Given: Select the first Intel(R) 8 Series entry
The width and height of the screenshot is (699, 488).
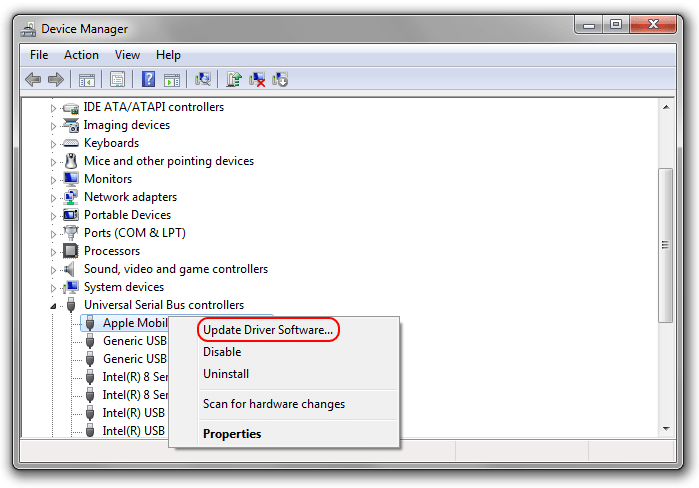Looking at the screenshot, I should pos(135,377).
